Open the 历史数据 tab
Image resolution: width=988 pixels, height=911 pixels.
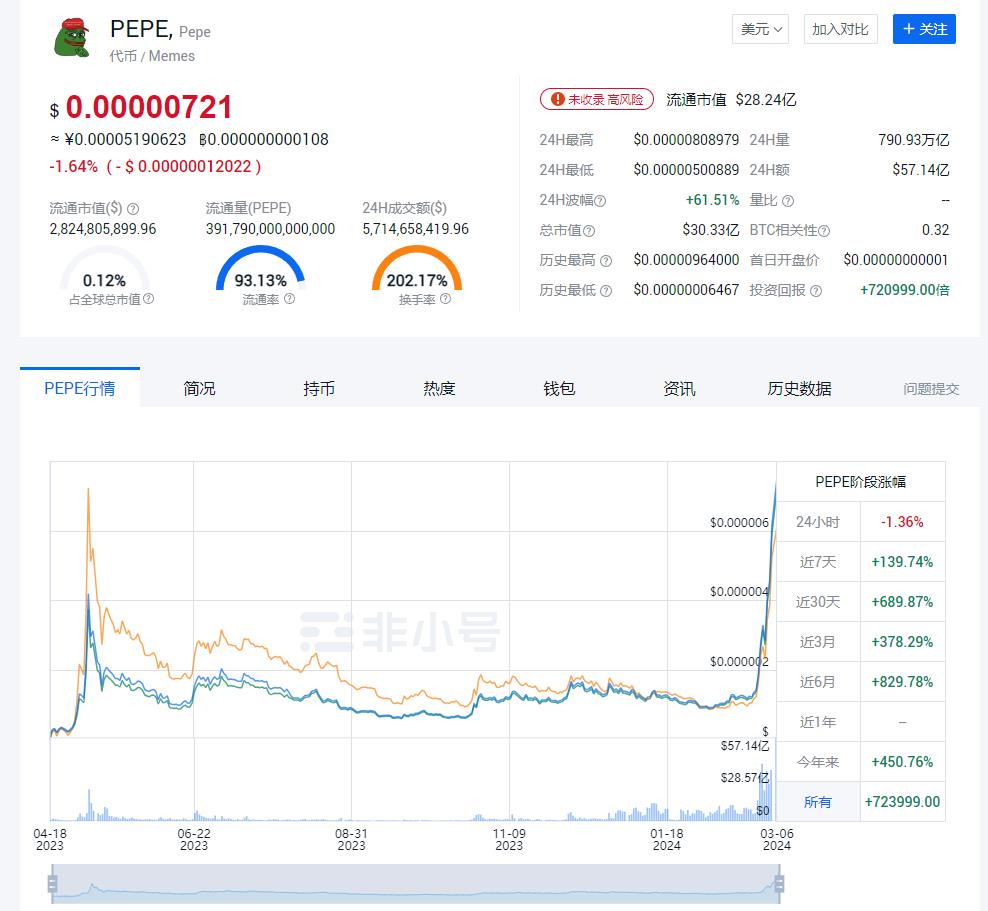pos(799,388)
